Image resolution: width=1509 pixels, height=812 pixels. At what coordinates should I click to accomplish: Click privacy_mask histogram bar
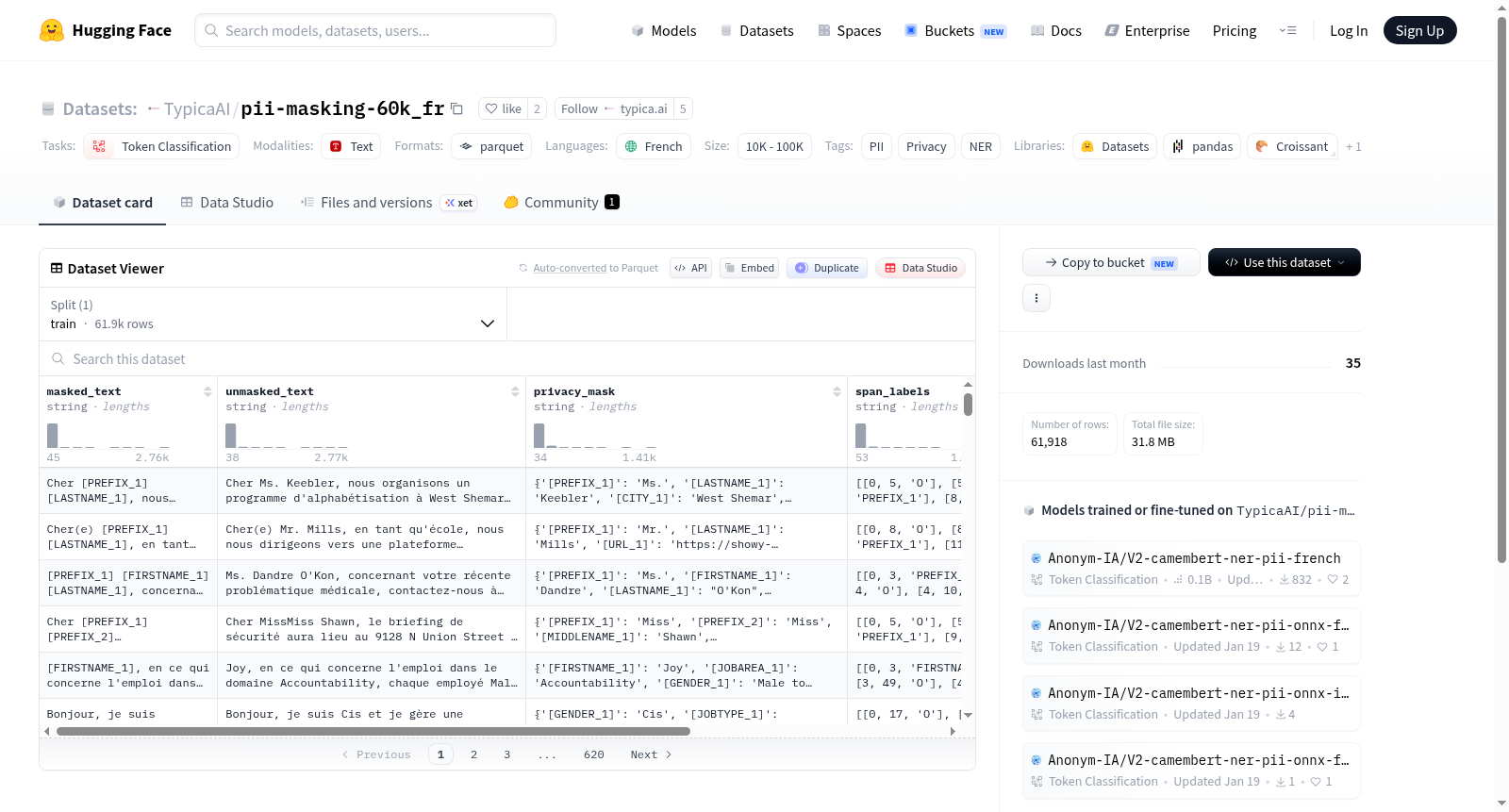(x=539, y=435)
